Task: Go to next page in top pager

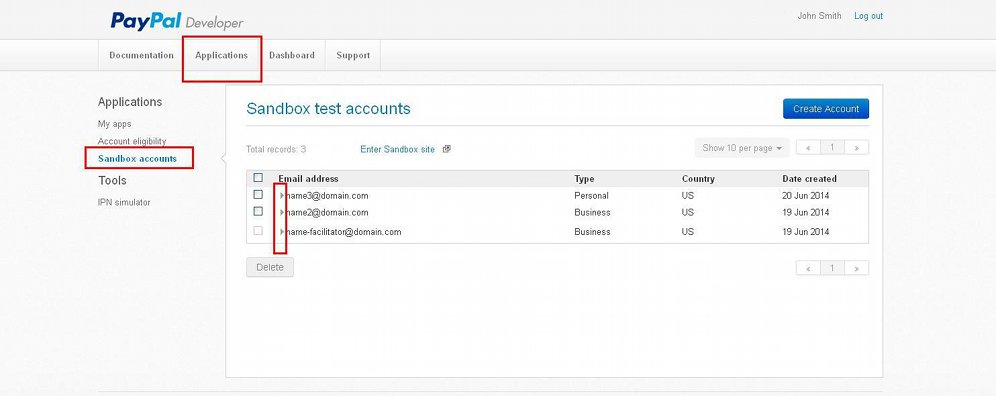Action: pos(857,147)
